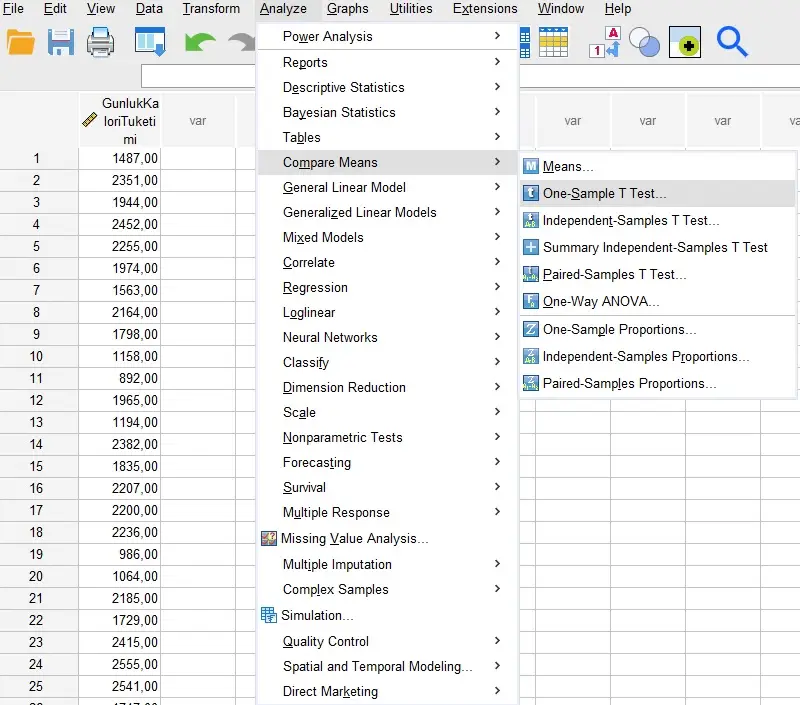Click the gray Redo arrow icon

tap(241, 42)
